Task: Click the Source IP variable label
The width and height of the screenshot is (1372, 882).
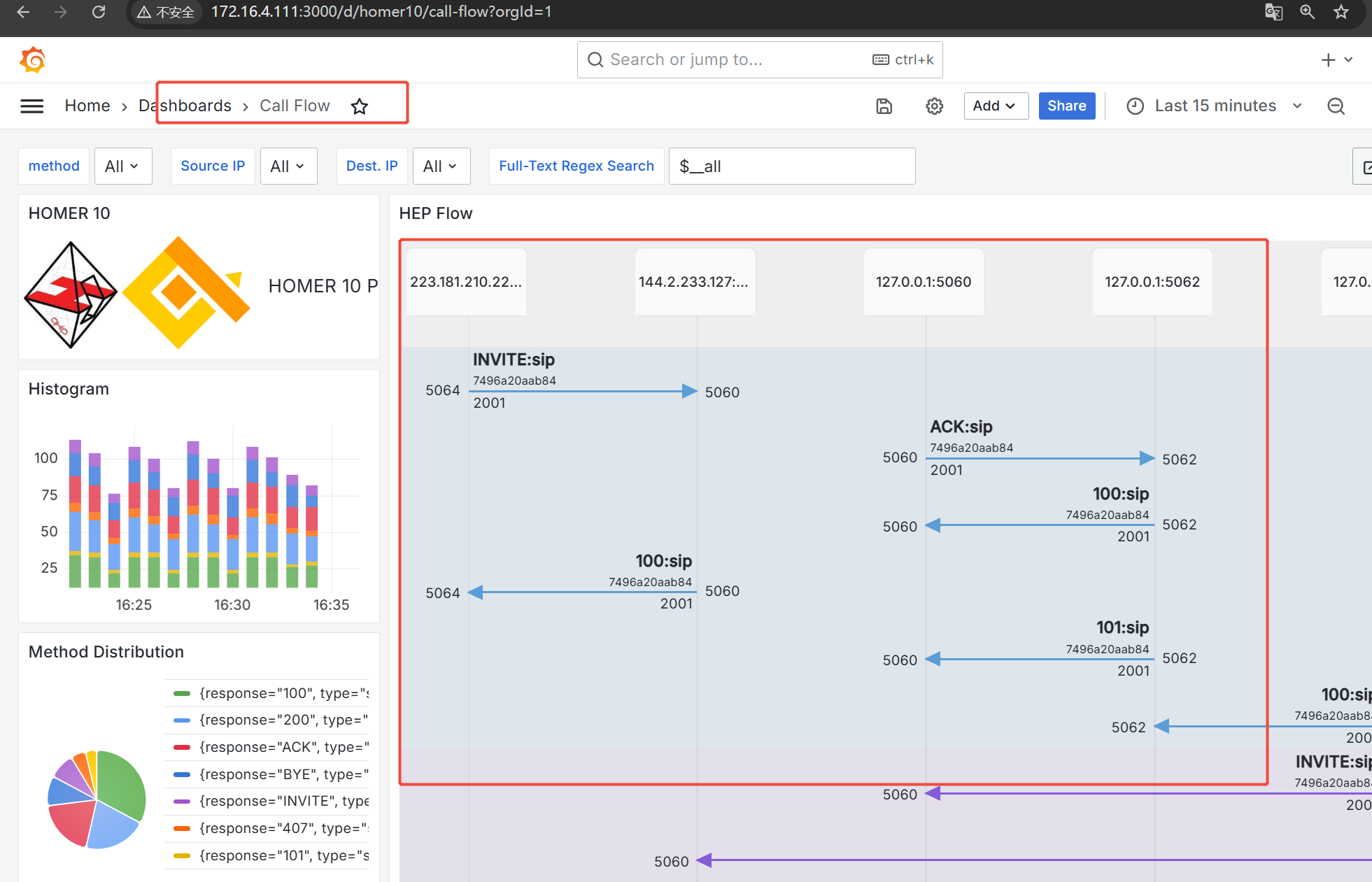Action: (213, 166)
